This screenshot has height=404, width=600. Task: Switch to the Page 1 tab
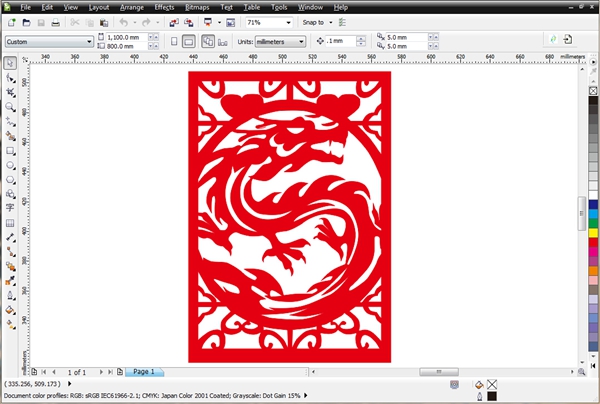point(144,372)
